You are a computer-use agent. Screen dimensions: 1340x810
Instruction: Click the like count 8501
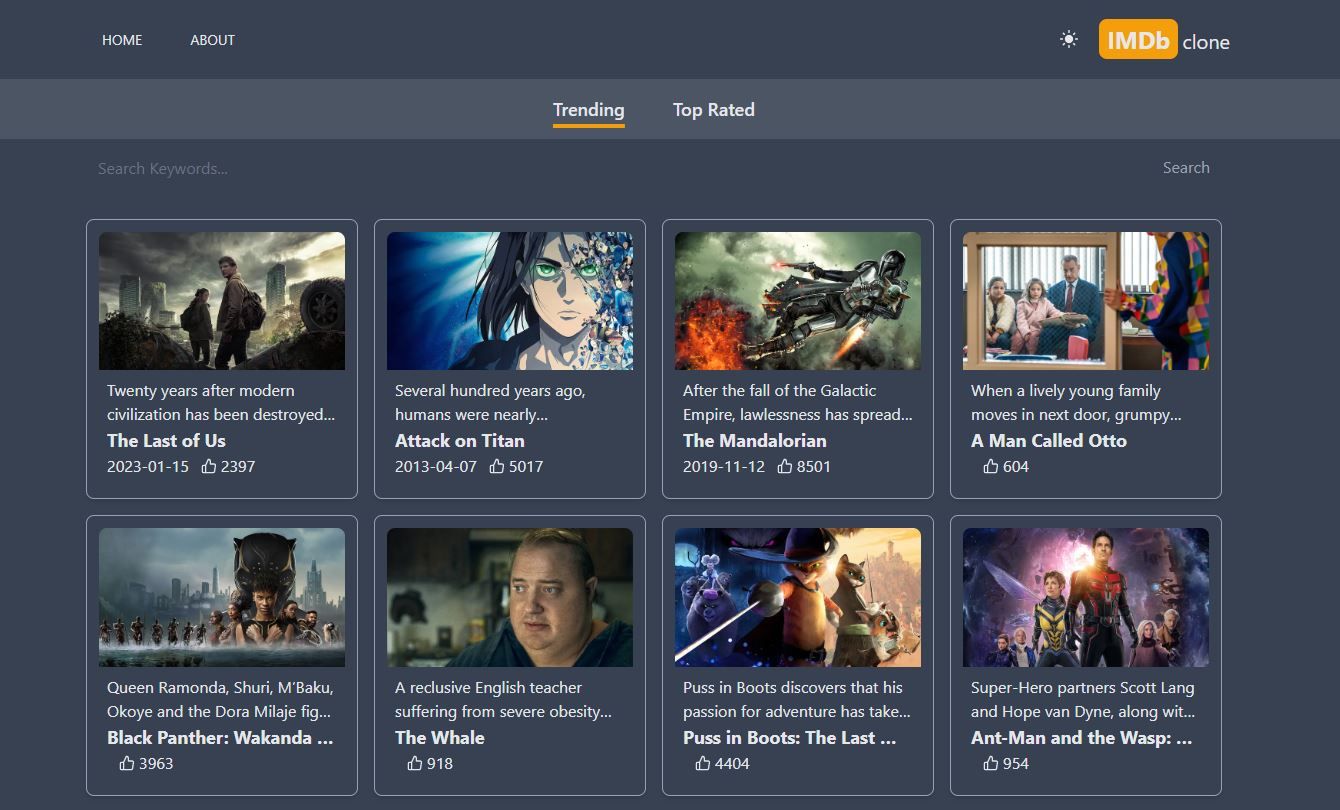click(814, 466)
